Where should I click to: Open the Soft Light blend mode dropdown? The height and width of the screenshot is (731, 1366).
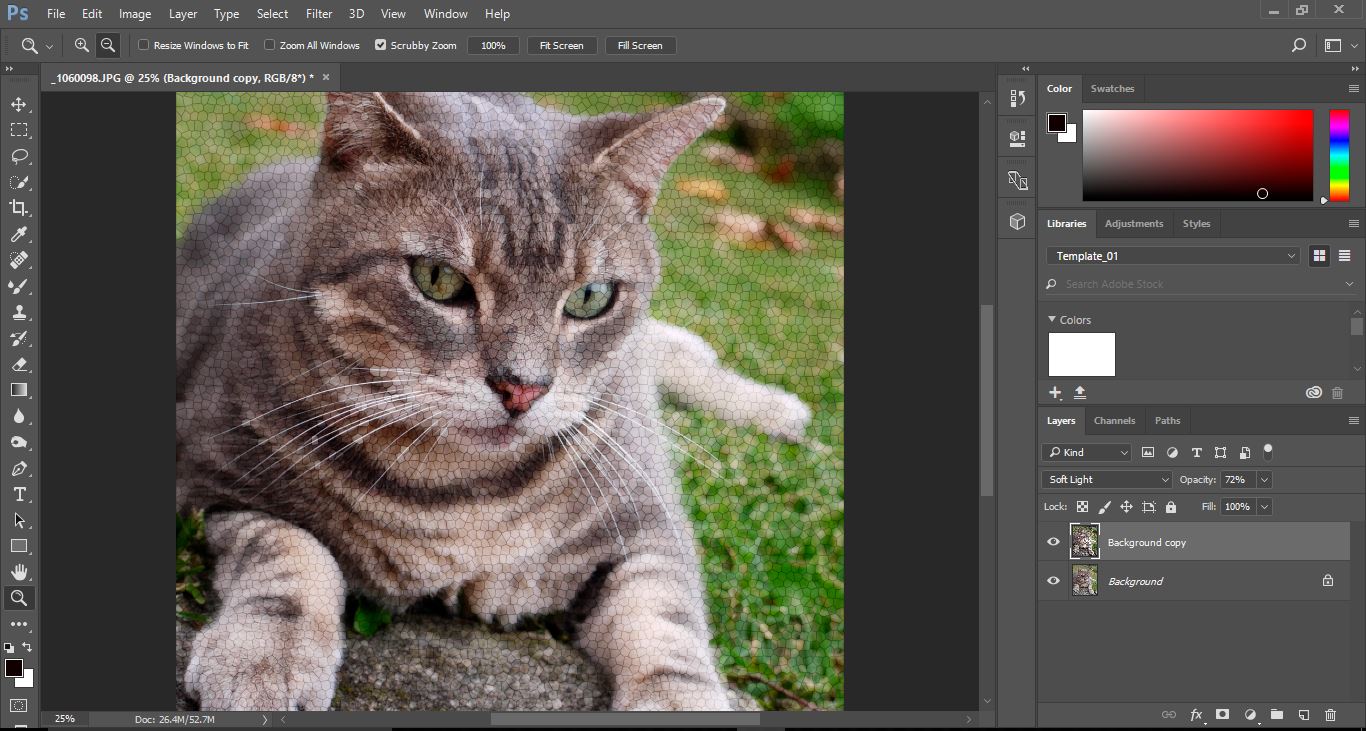(1106, 480)
